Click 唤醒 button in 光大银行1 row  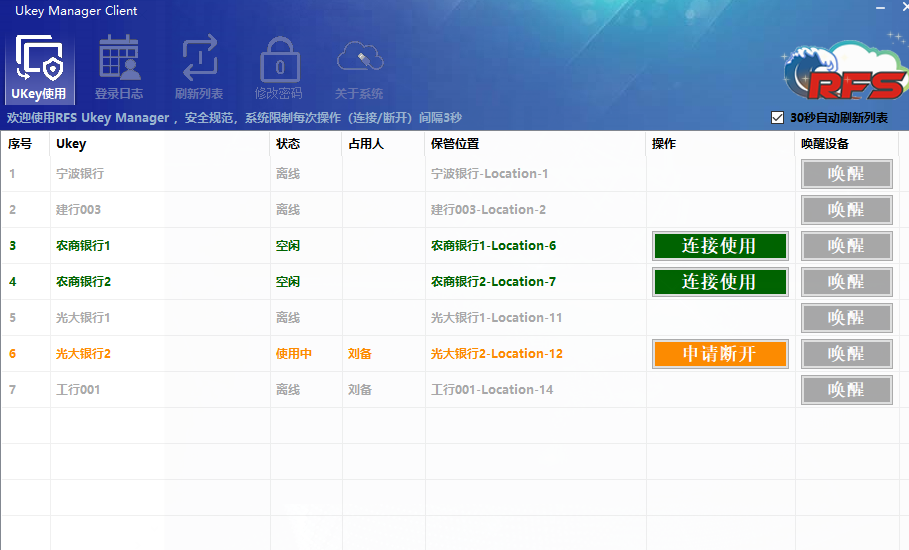(846, 318)
